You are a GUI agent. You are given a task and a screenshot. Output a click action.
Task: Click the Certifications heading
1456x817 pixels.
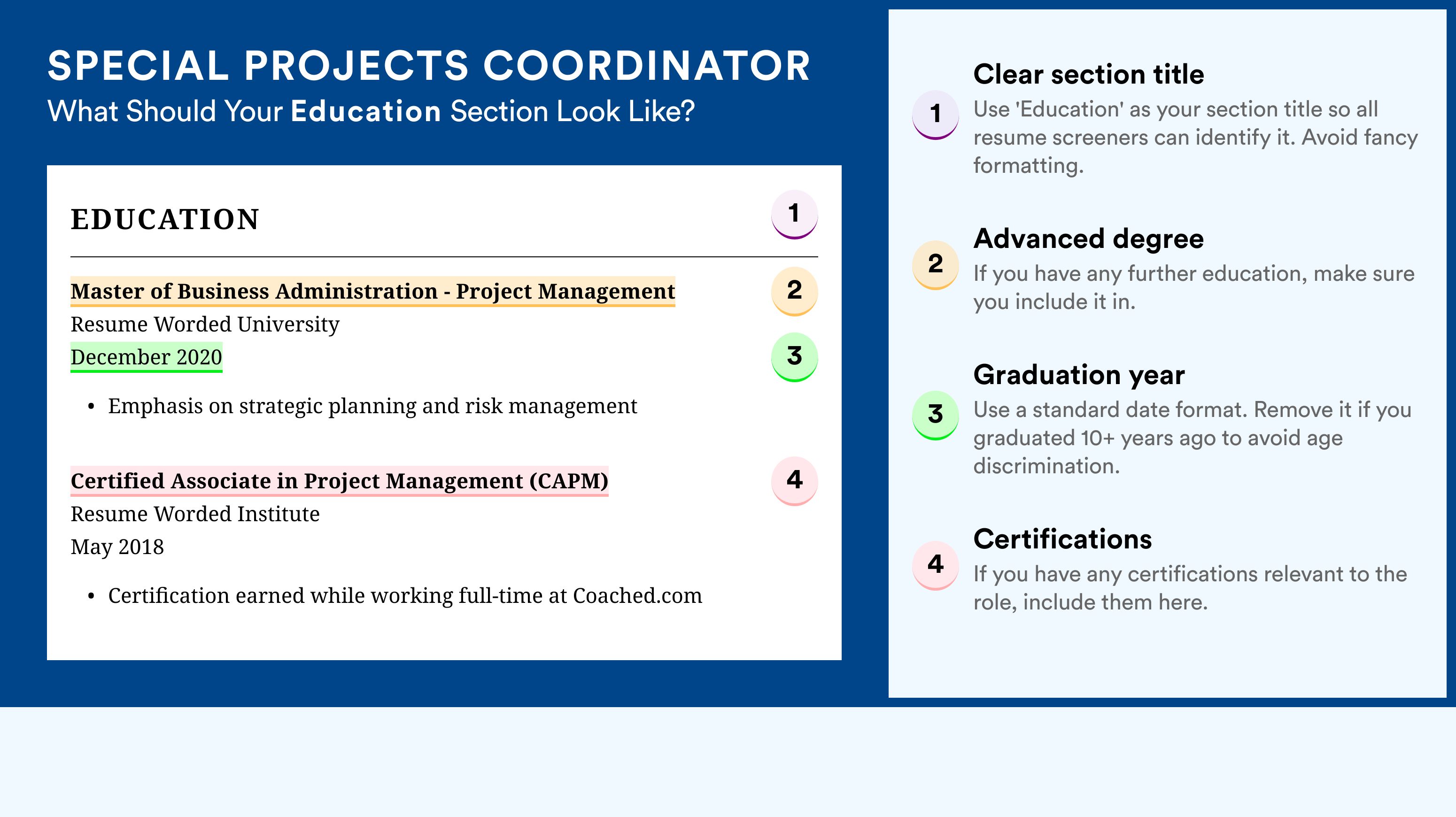coord(1062,539)
